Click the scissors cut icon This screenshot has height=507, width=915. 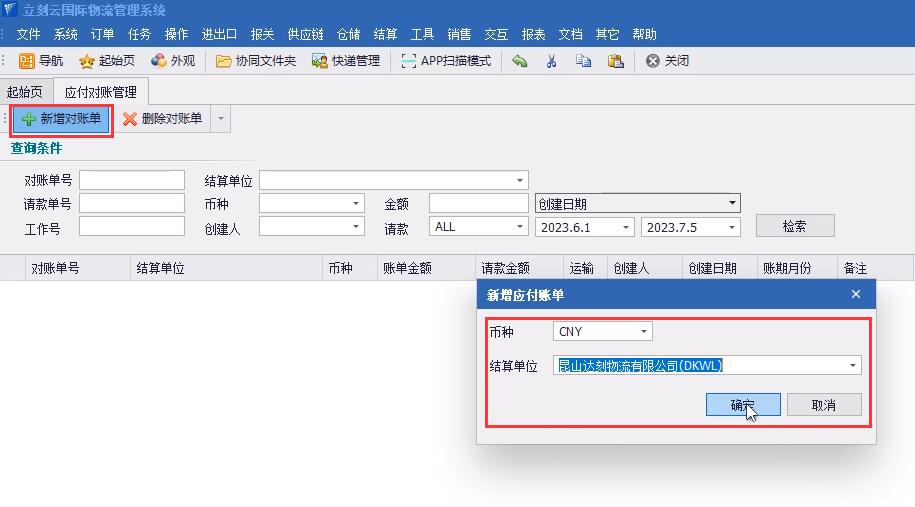coord(551,61)
